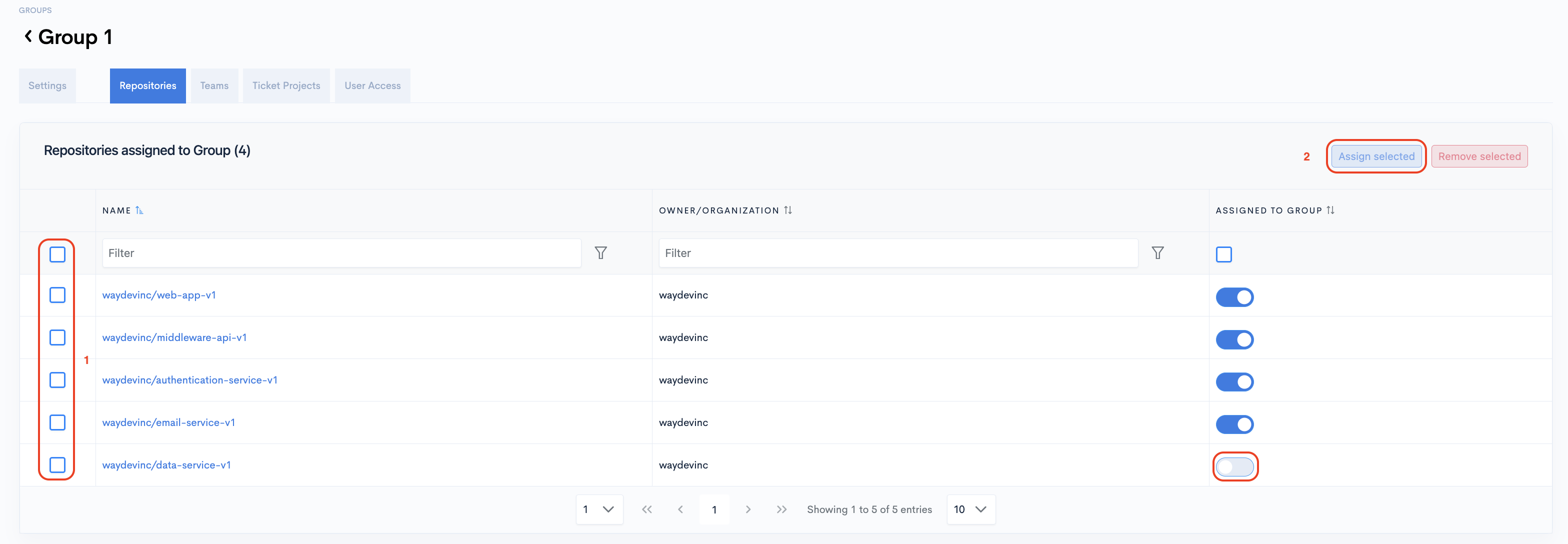Sort by Name column sort icon
This screenshot has height=544, width=1568.
pos(139,210)
